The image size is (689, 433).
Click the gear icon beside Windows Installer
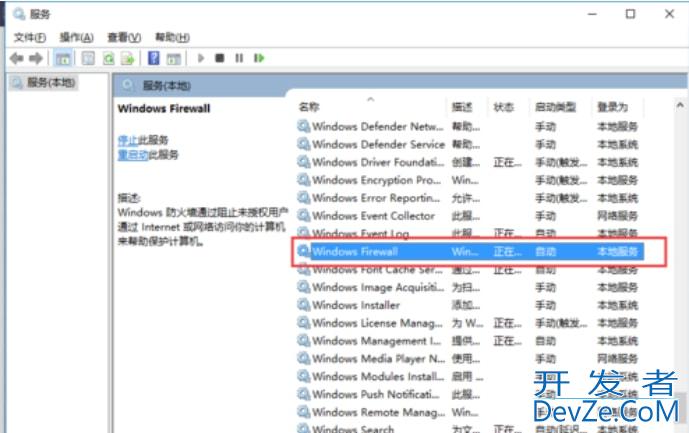(x=303, y=305)
